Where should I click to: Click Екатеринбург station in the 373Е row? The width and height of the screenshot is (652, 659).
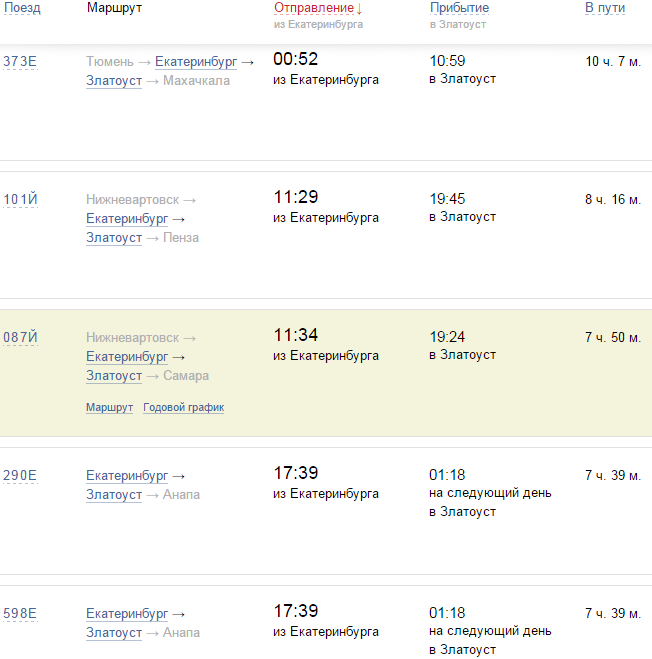click(196, 62)
